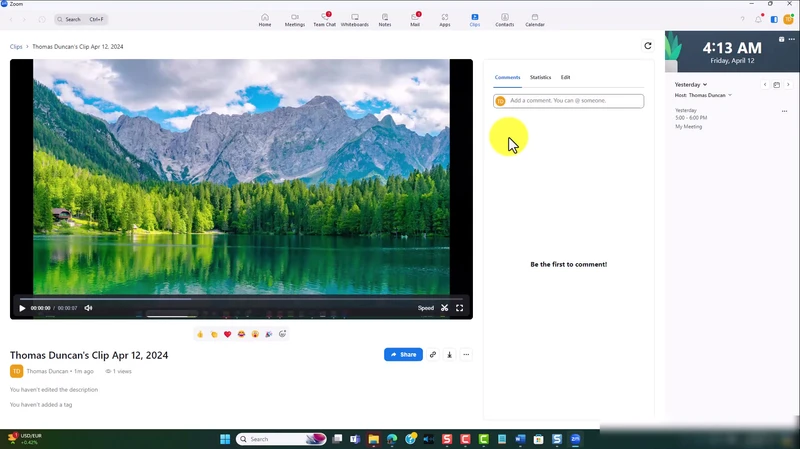Image resolution: width=800 pixels, height=449 pixels.
Task: Open the Apps section
Action: click(445, 20)
